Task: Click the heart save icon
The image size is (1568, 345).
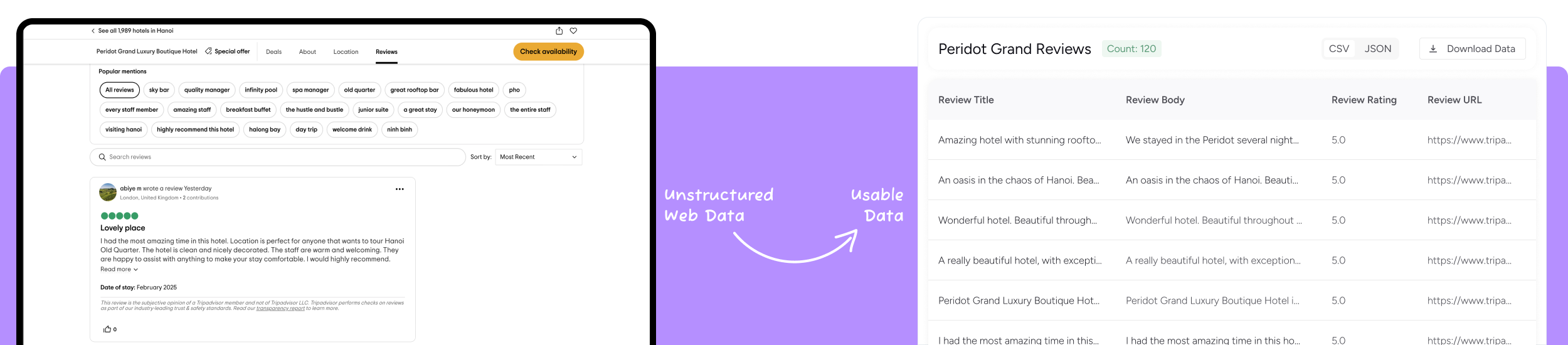Action: [573, 31]
